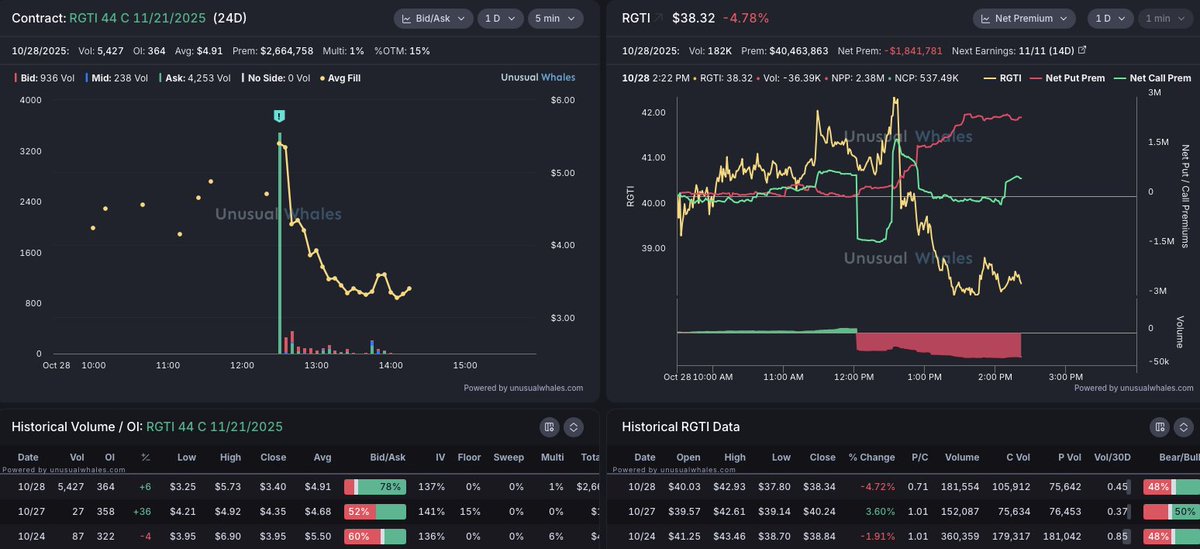The image size is (1200, 549).
Task: Click the RGTI ticker symbol in right header
Action: tap(637, 18)
